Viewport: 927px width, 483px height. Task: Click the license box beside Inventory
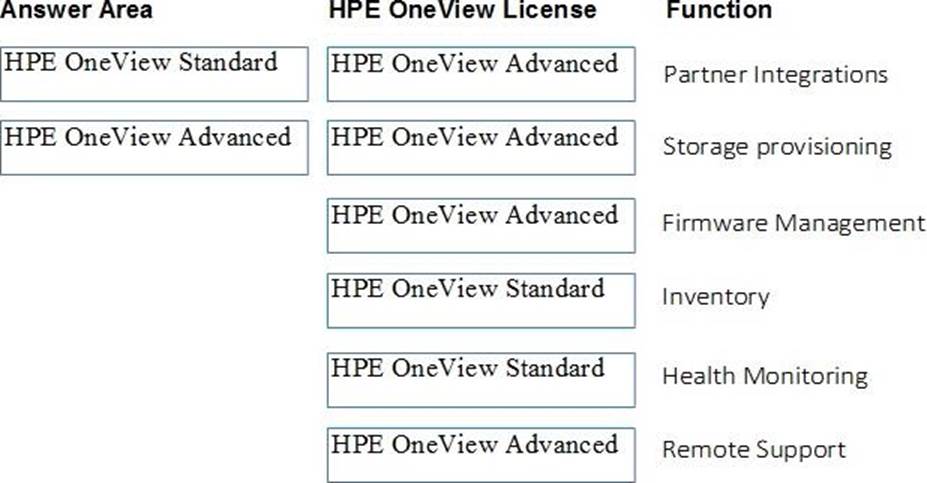pos(480,300)
